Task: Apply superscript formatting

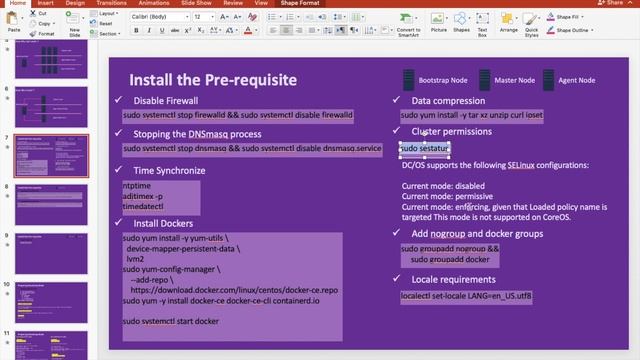Action: pyautogui.click(x=188, y=31)
